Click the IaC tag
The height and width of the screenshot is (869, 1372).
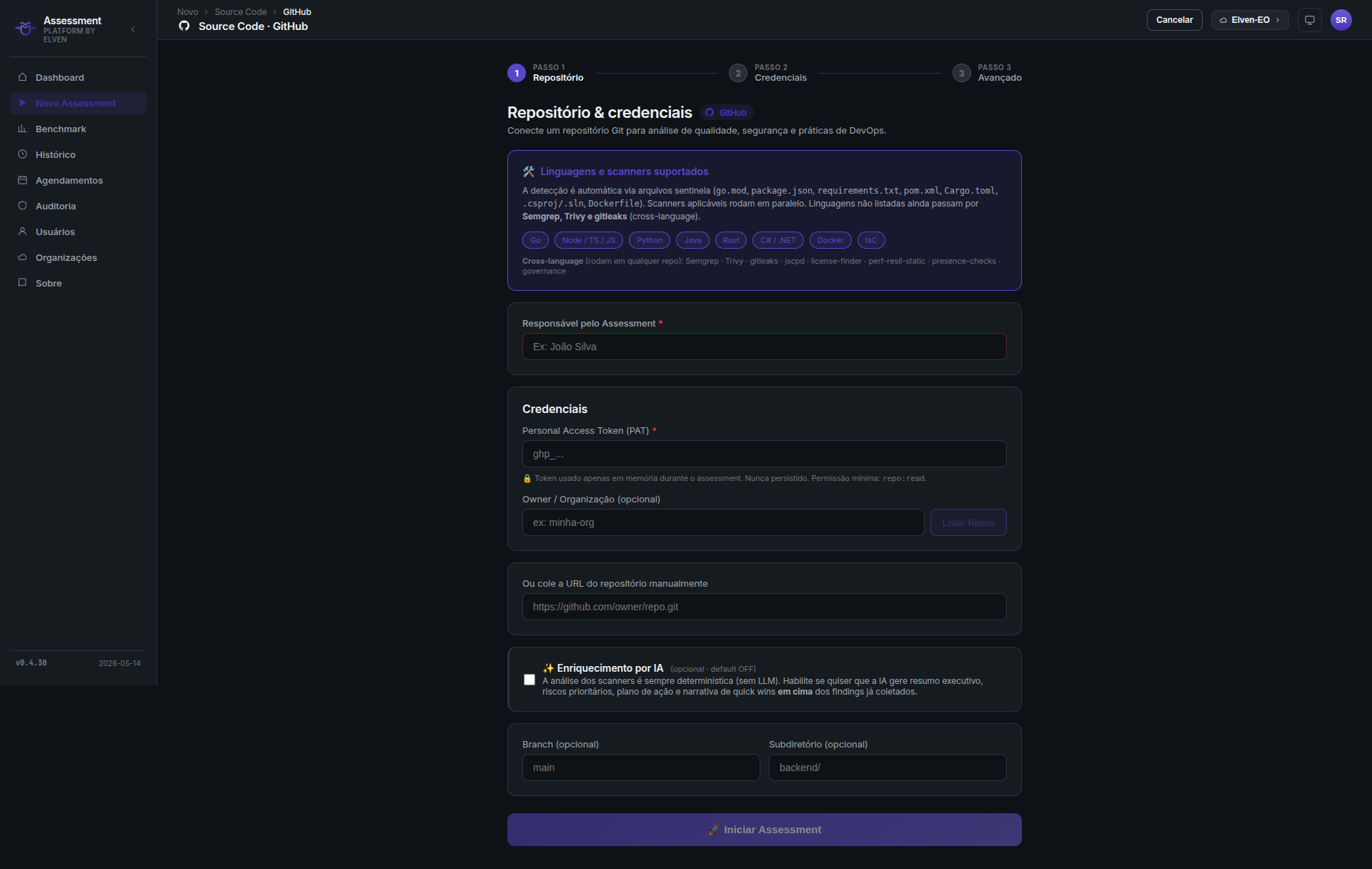(x=871, y=240)
